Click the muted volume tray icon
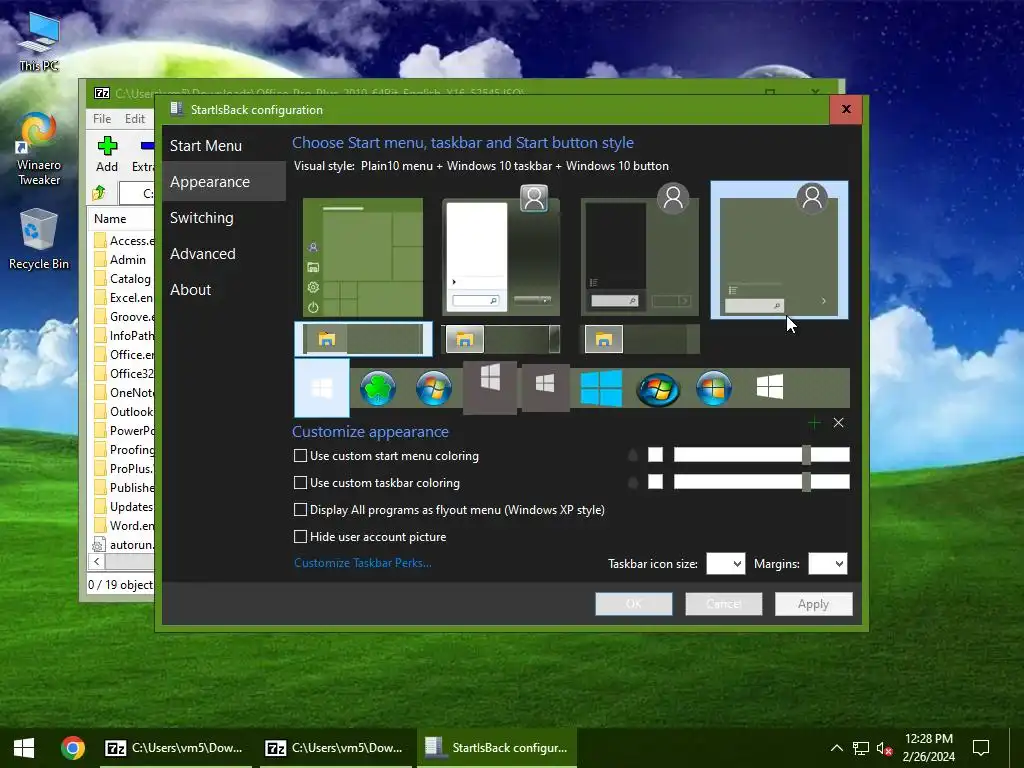Screen dimensions: 1024x768 (x=884, y=748)
